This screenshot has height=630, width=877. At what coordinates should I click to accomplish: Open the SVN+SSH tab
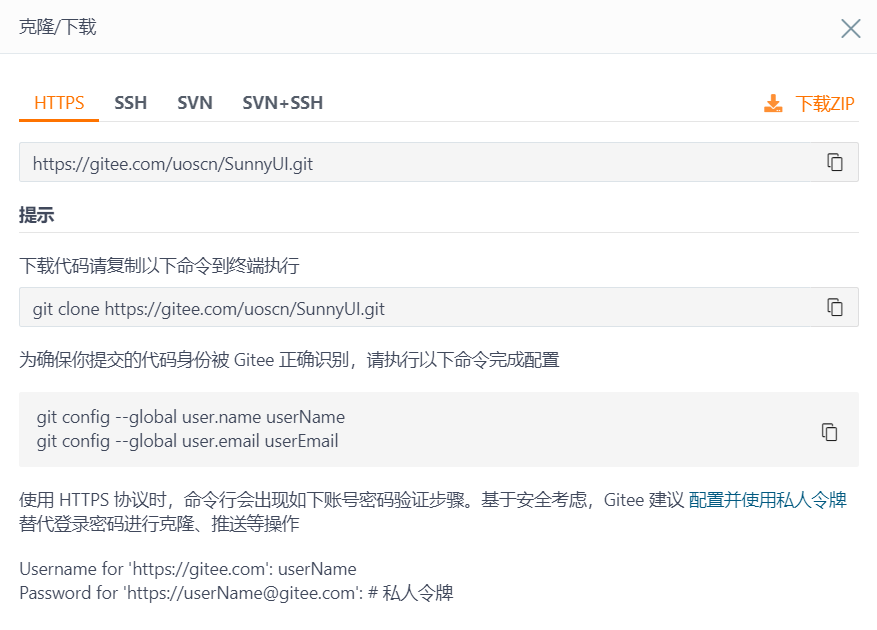pos(282,103)
